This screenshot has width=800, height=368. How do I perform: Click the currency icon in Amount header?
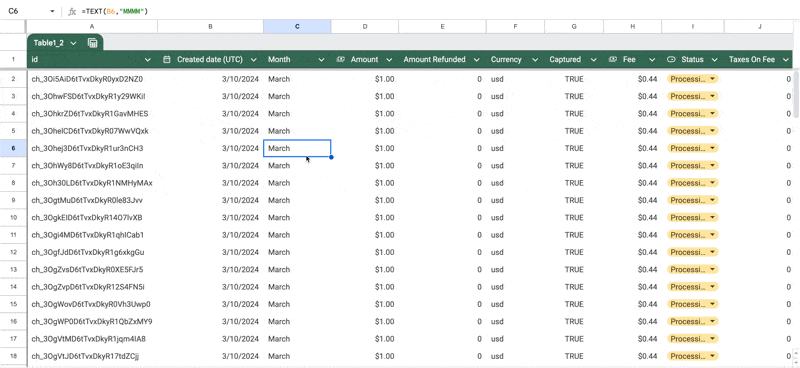[x=341, y=60]
